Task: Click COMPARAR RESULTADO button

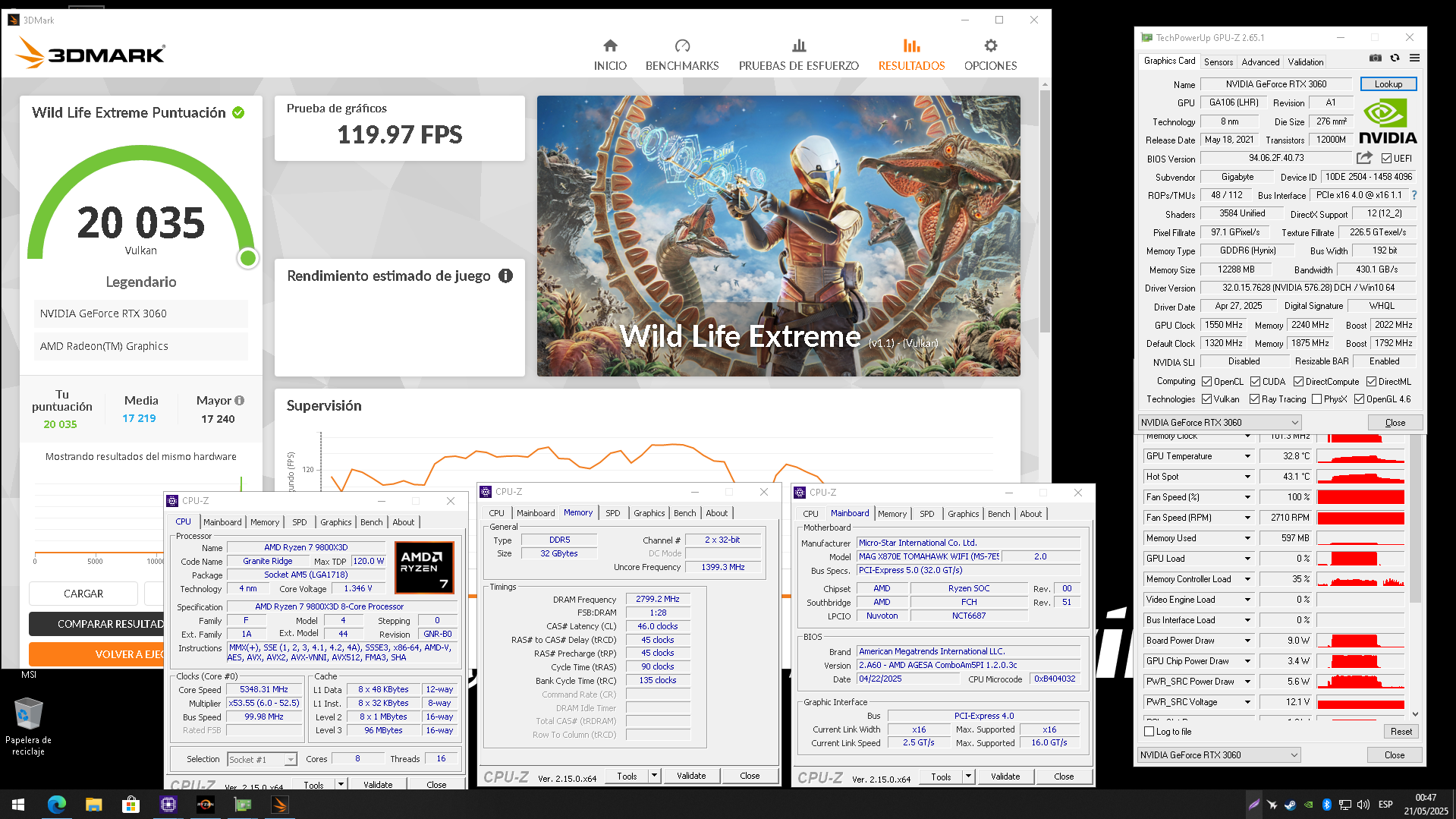Action: pos(97,624)
